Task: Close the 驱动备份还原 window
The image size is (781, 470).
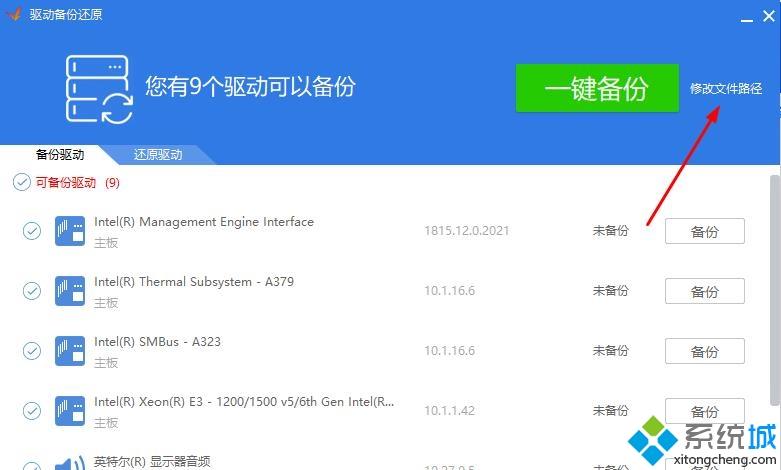Action: point(769,16)
